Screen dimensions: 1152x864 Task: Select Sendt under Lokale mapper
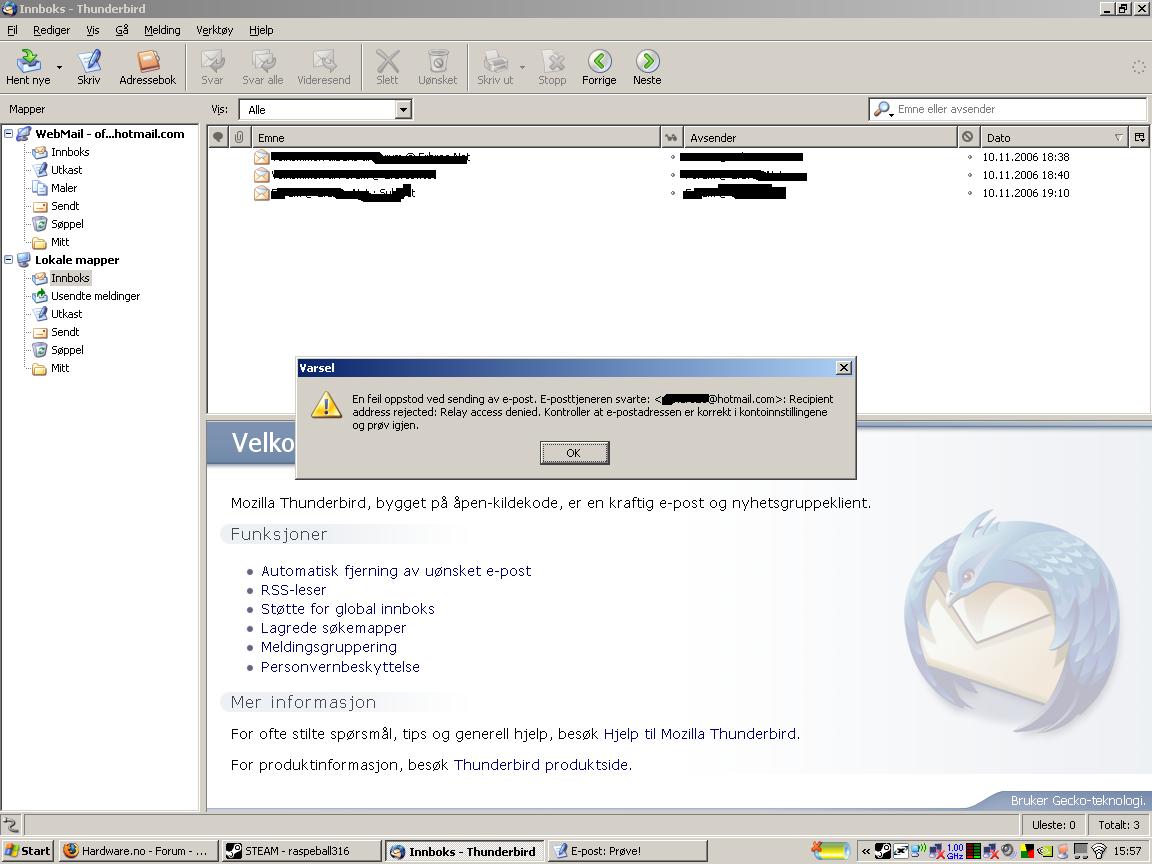pos(65,332)
